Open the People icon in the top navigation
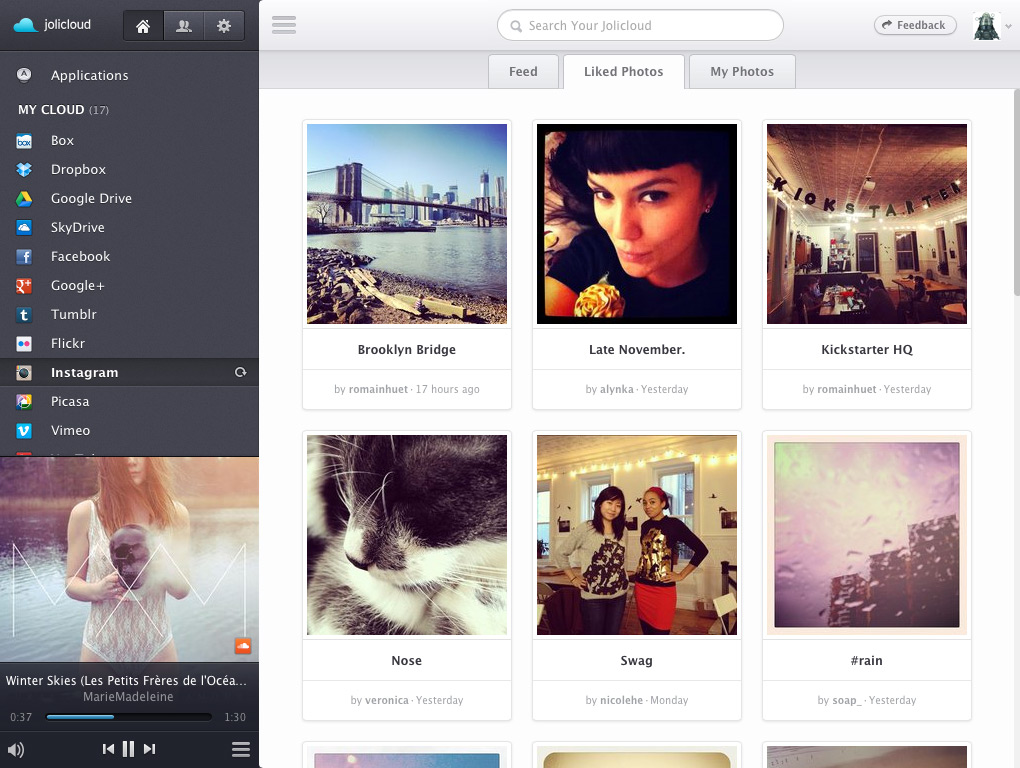 (x=183, y=24)
